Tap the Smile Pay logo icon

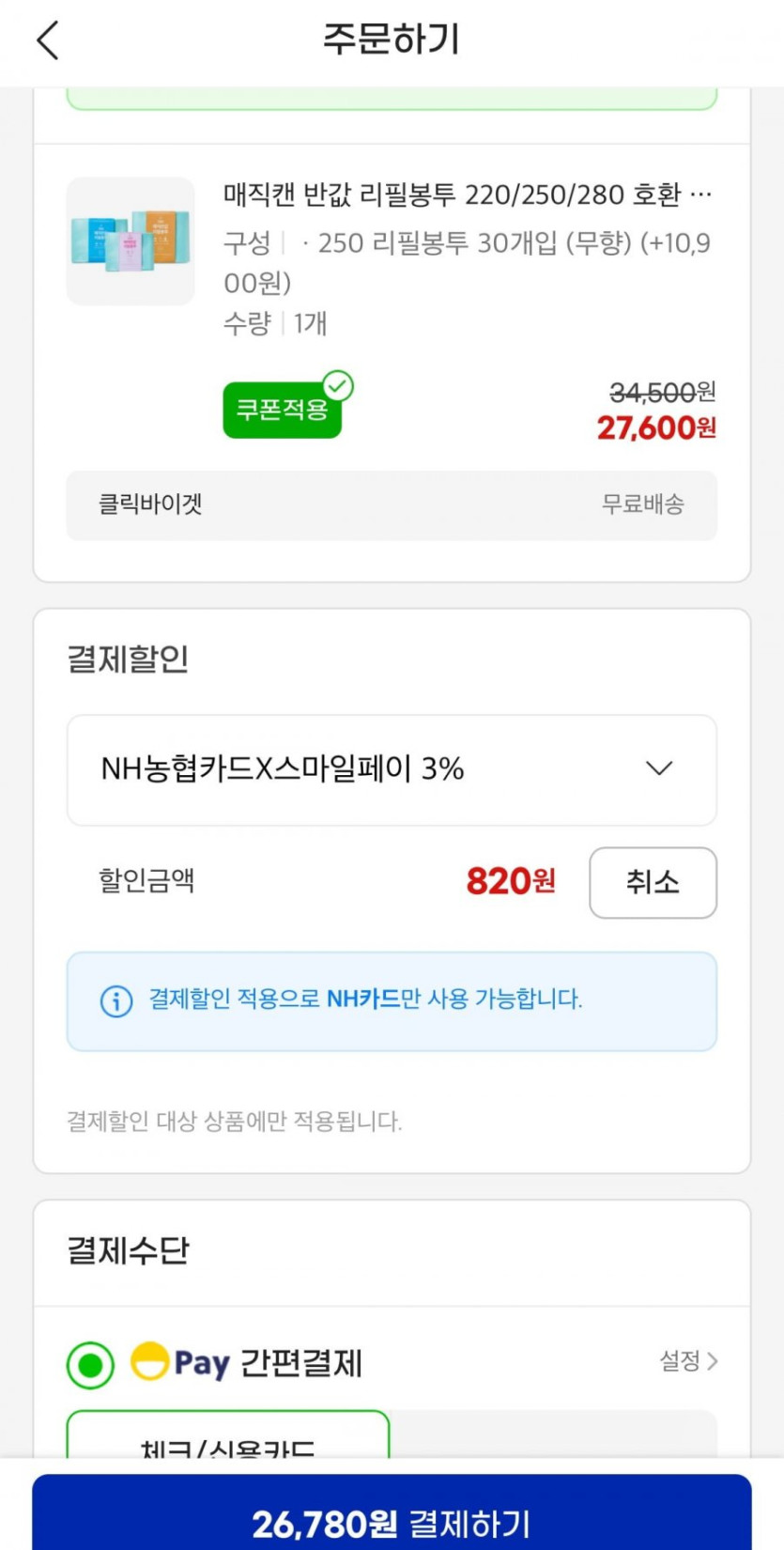(149, 1361)
